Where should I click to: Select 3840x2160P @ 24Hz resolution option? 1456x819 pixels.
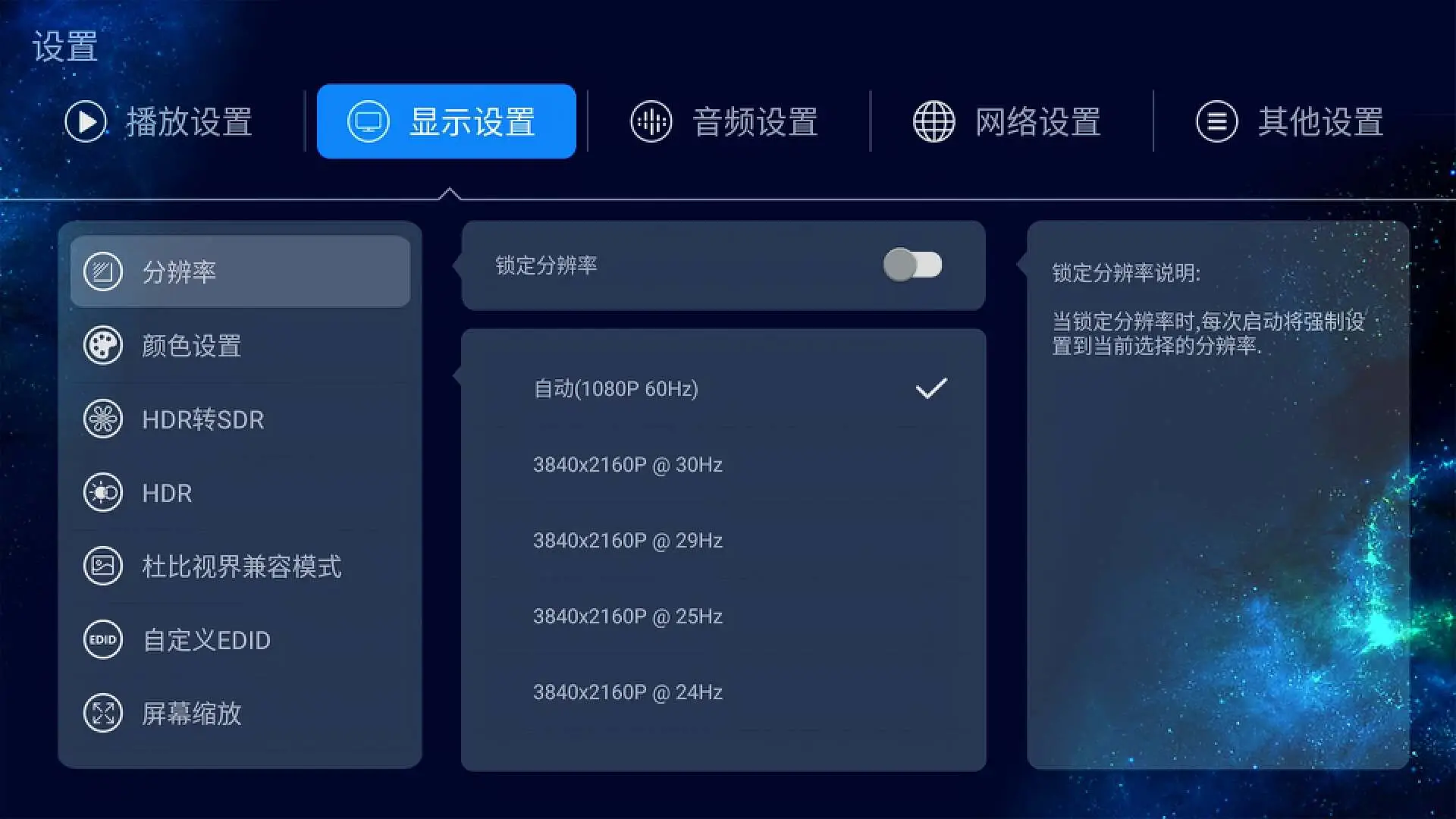[627, 692]
